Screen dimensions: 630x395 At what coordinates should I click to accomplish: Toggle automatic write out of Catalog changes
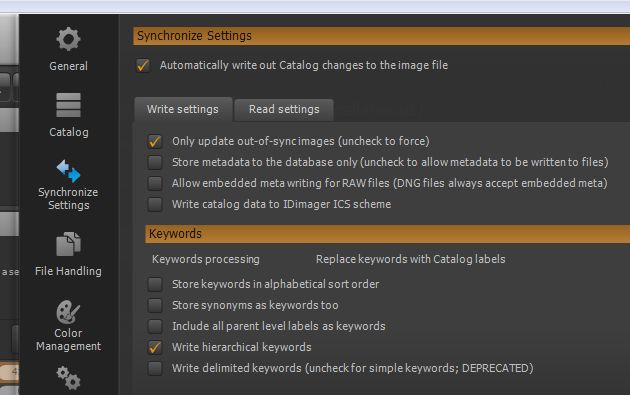point(143,65)
